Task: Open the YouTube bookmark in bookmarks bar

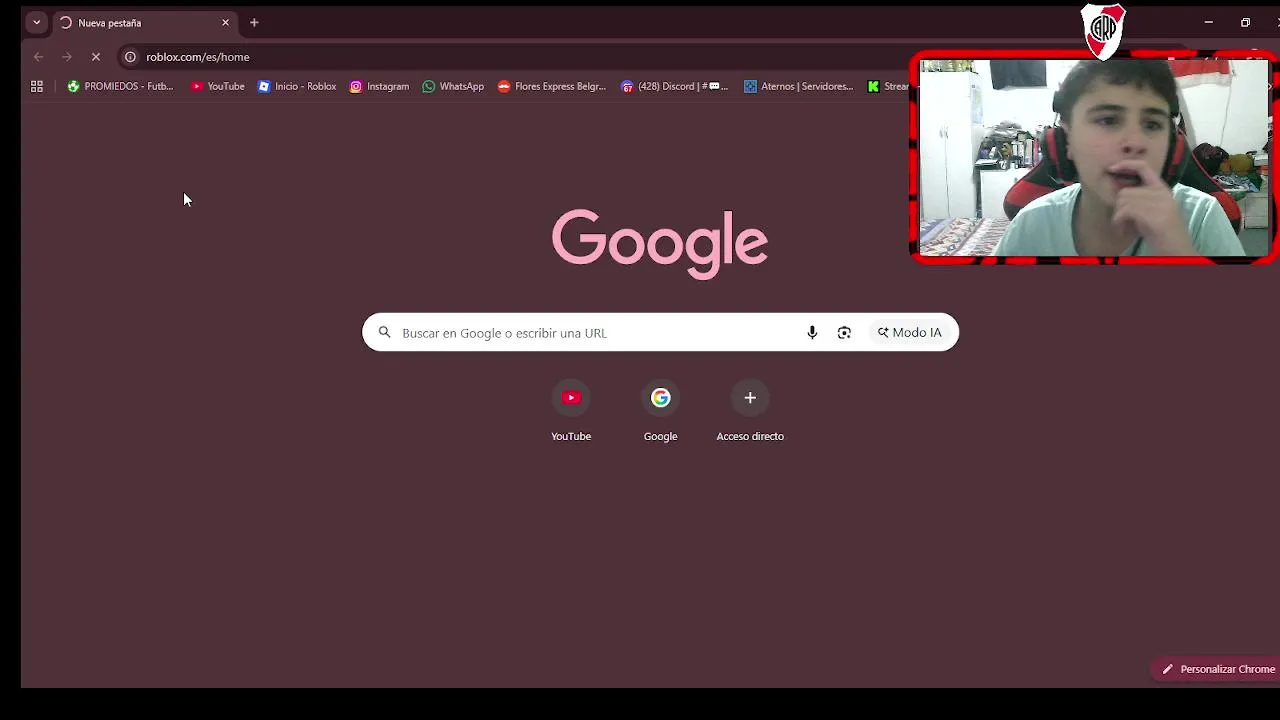Action: pyautogui.click(x=217, y=86)
